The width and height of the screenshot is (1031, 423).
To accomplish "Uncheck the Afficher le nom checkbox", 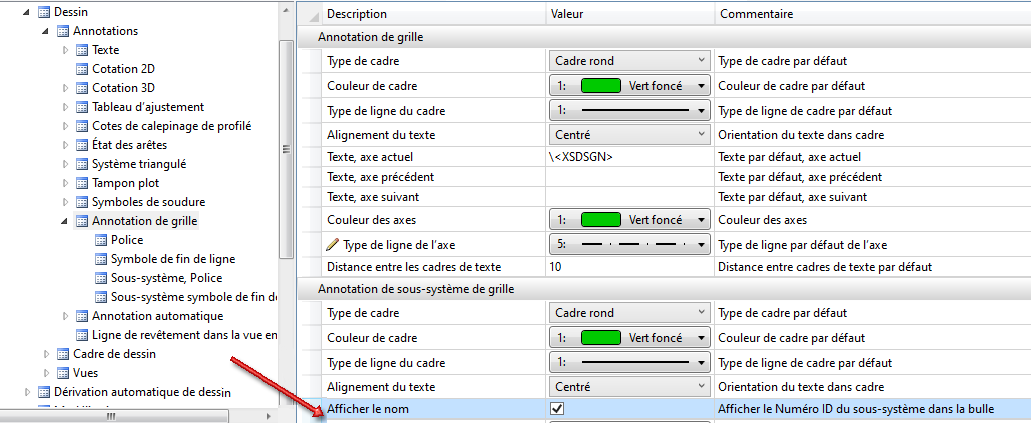I will point(557,409).
